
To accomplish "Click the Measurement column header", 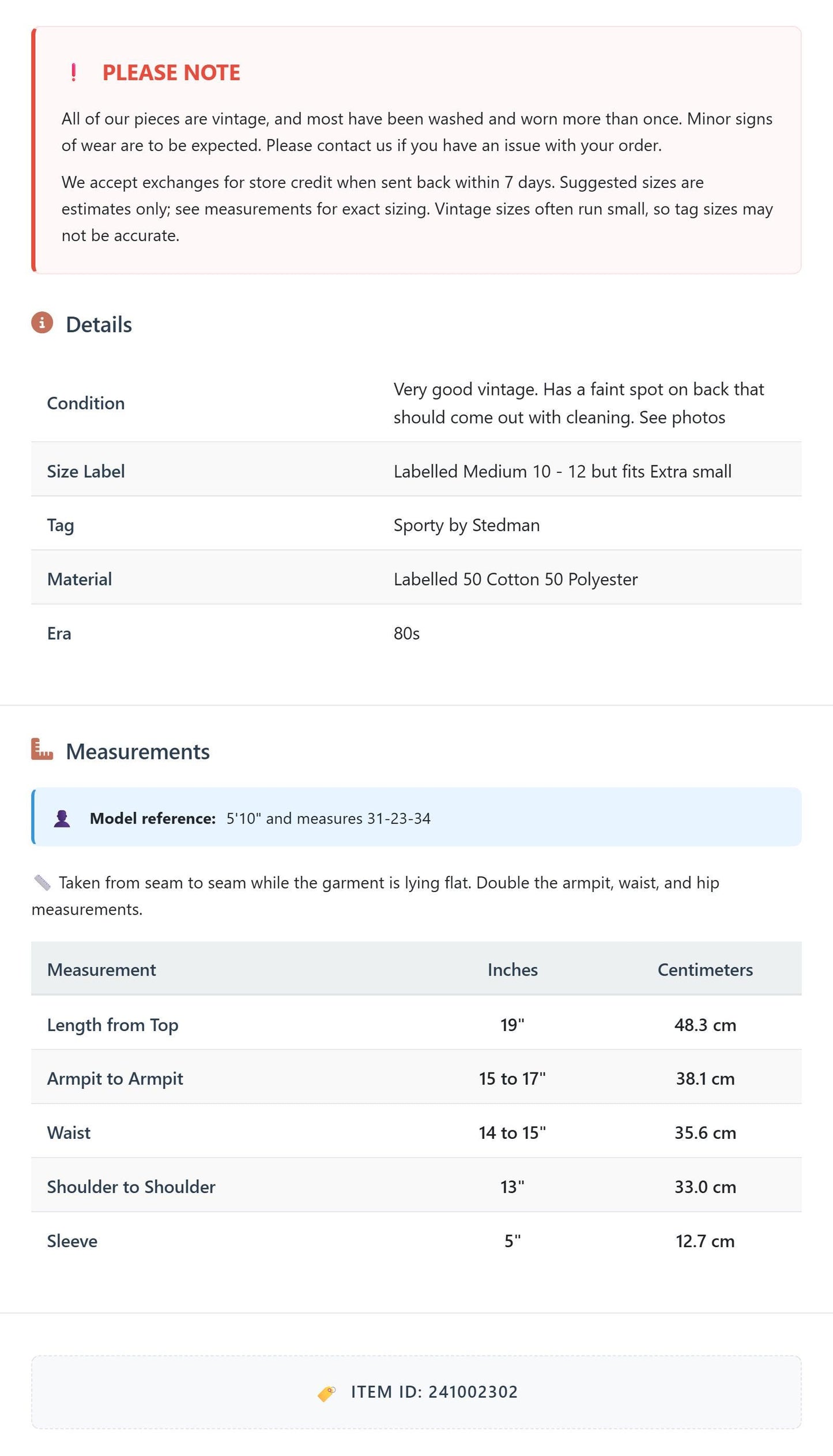I will coord(101,969).
